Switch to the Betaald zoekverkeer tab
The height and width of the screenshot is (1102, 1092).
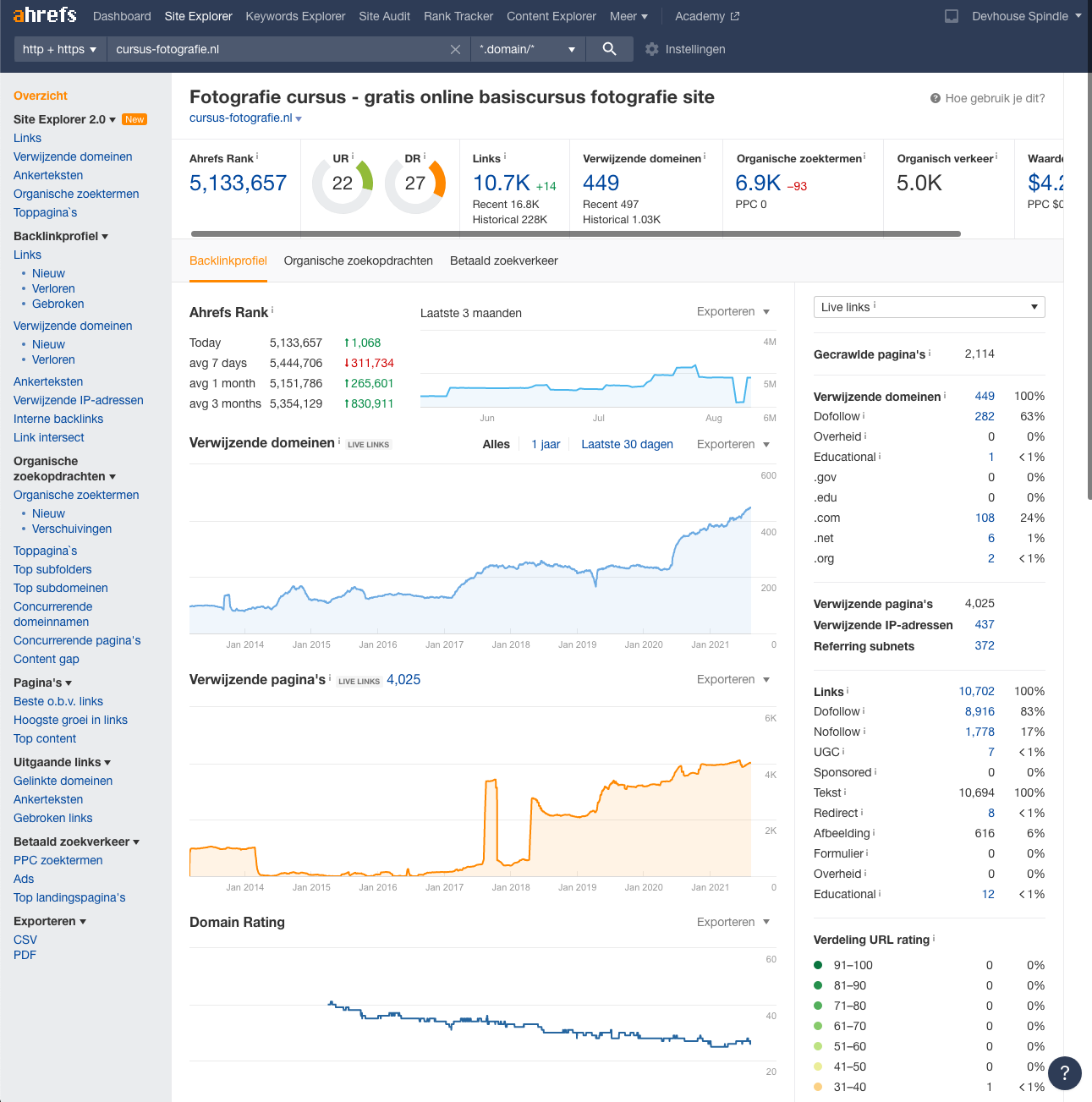(504, 260)
